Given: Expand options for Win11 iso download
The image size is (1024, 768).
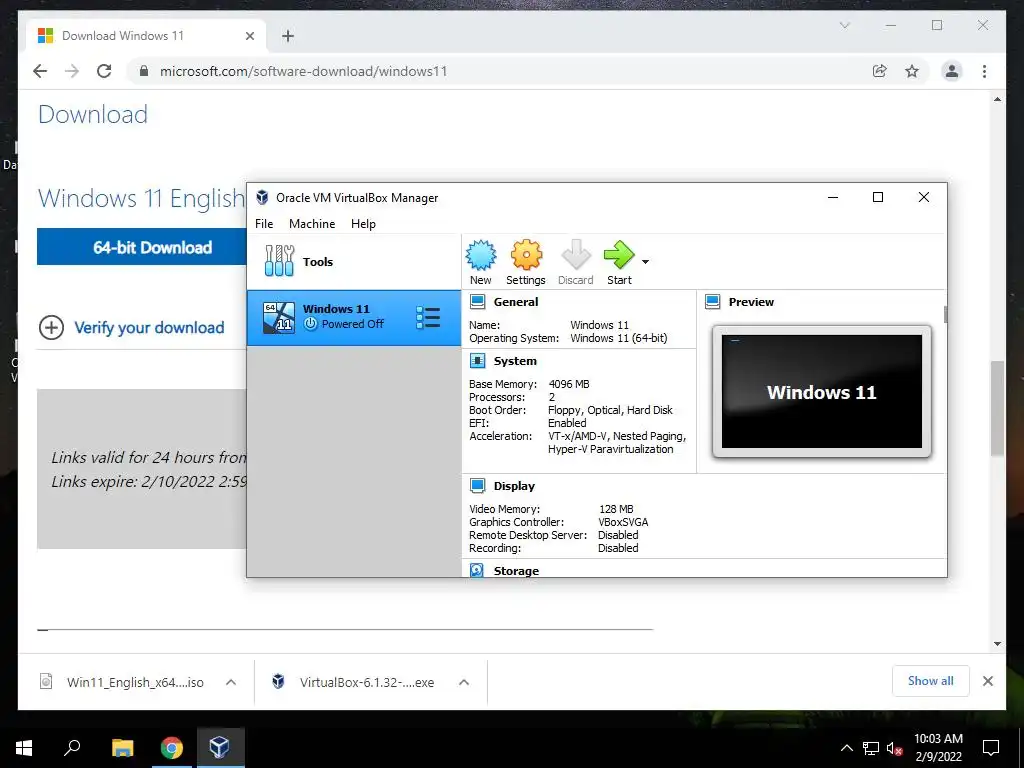Looking at the screenshot, I should [x=231, y=682].
